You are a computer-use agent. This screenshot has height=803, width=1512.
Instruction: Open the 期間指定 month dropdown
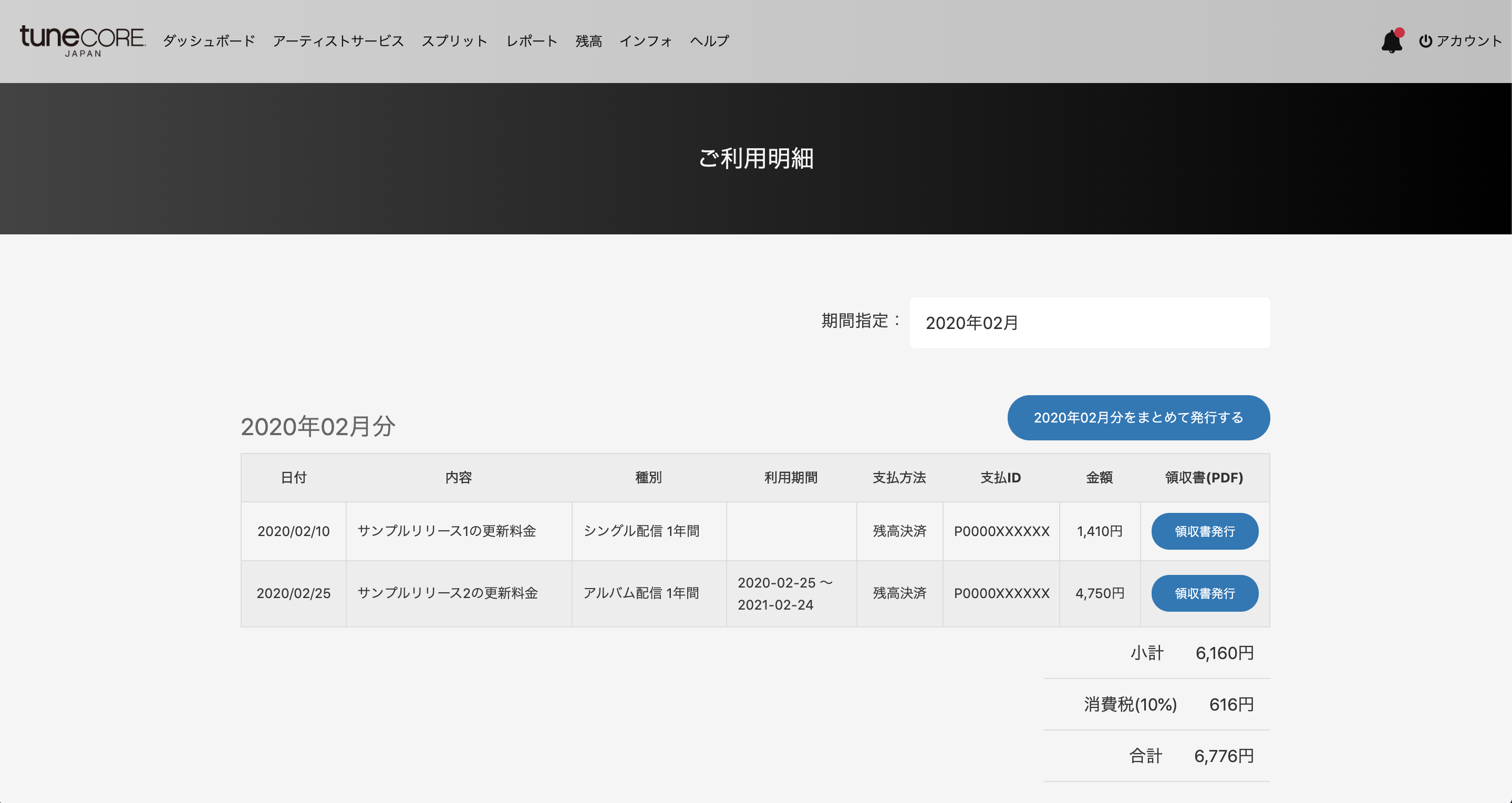click(x=1089, y=323)
